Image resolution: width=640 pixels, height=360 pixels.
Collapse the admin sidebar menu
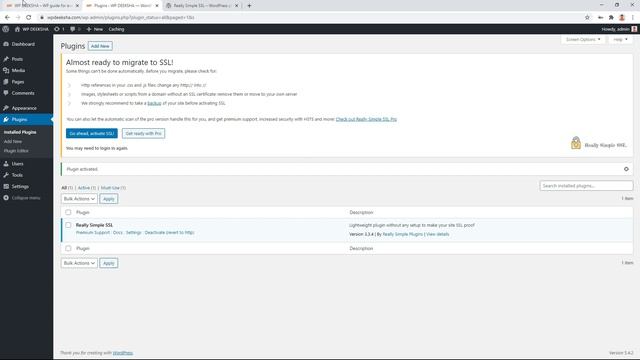(22, 198)
